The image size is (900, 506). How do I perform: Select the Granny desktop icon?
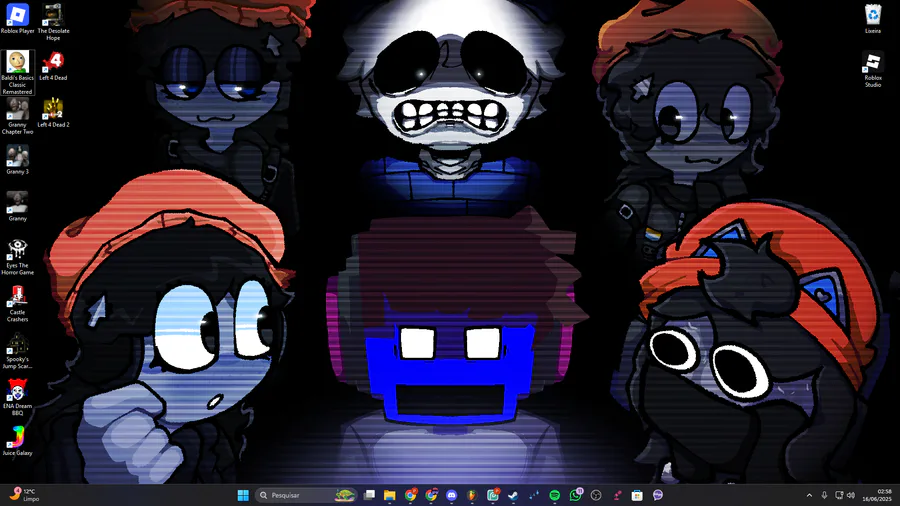(17, 207)
